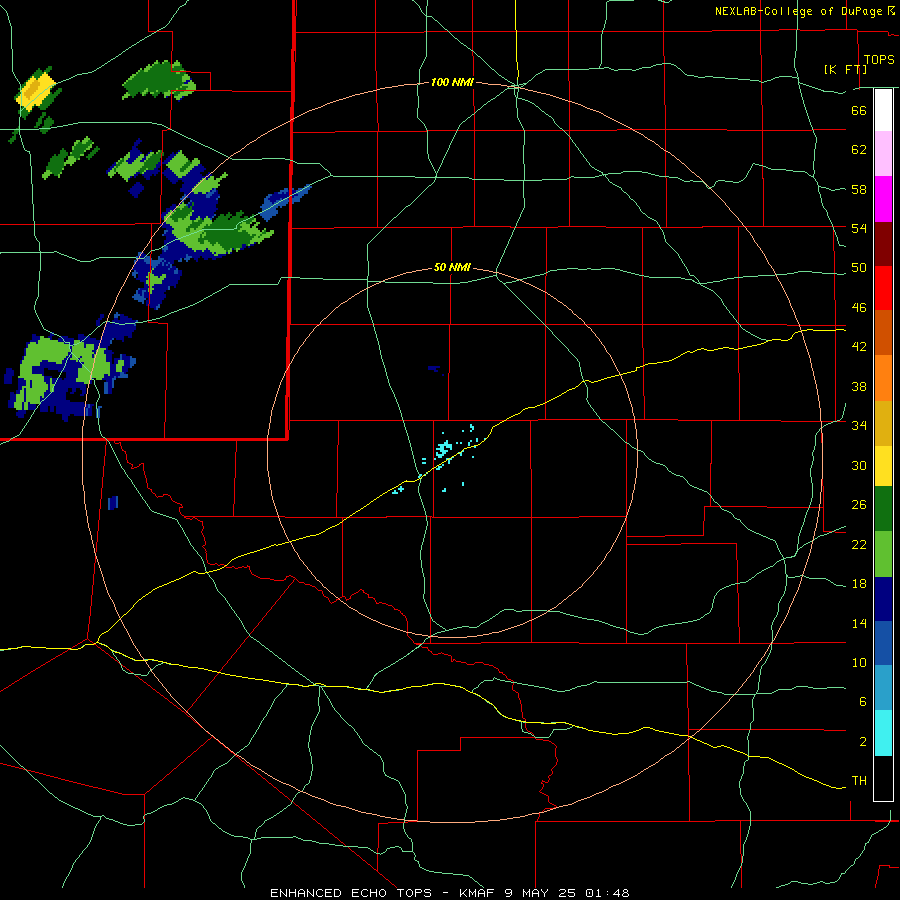Screen dimensions: 900x900
Task: Click the "42" legend value
Action: coord(859,347)
